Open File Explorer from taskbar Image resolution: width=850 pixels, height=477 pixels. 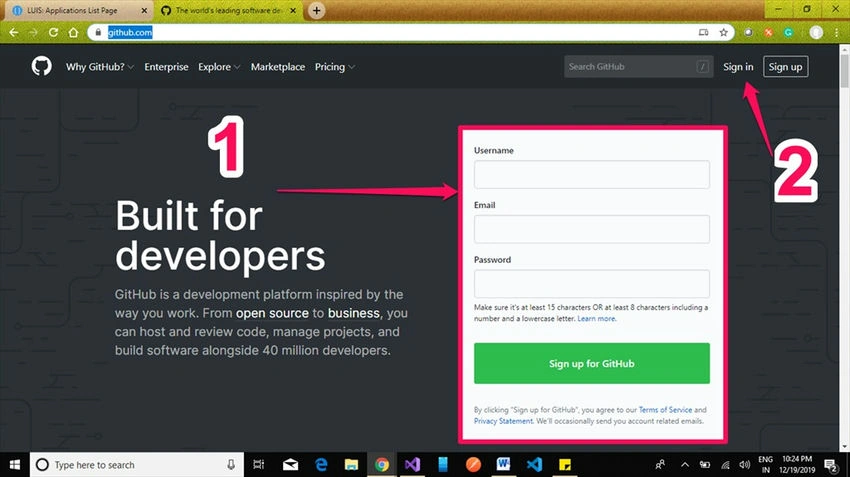click(351, 465)
